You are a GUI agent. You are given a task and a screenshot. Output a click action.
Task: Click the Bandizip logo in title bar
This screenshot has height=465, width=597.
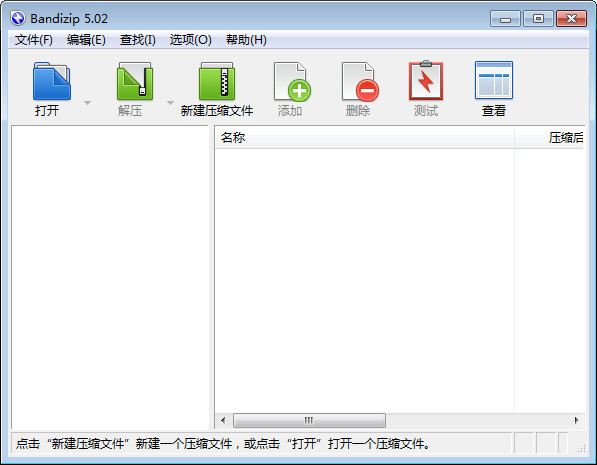click(x=18, y=18)
